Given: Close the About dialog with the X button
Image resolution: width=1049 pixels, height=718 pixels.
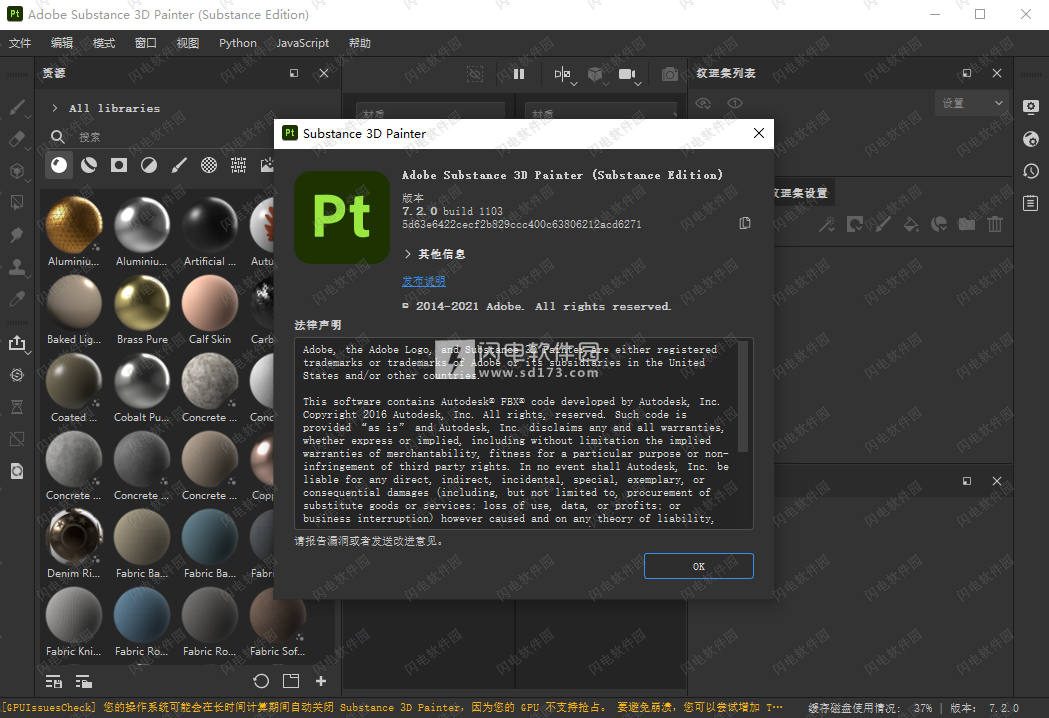Looking at the screenshot, I should click(x=759, y=133).
